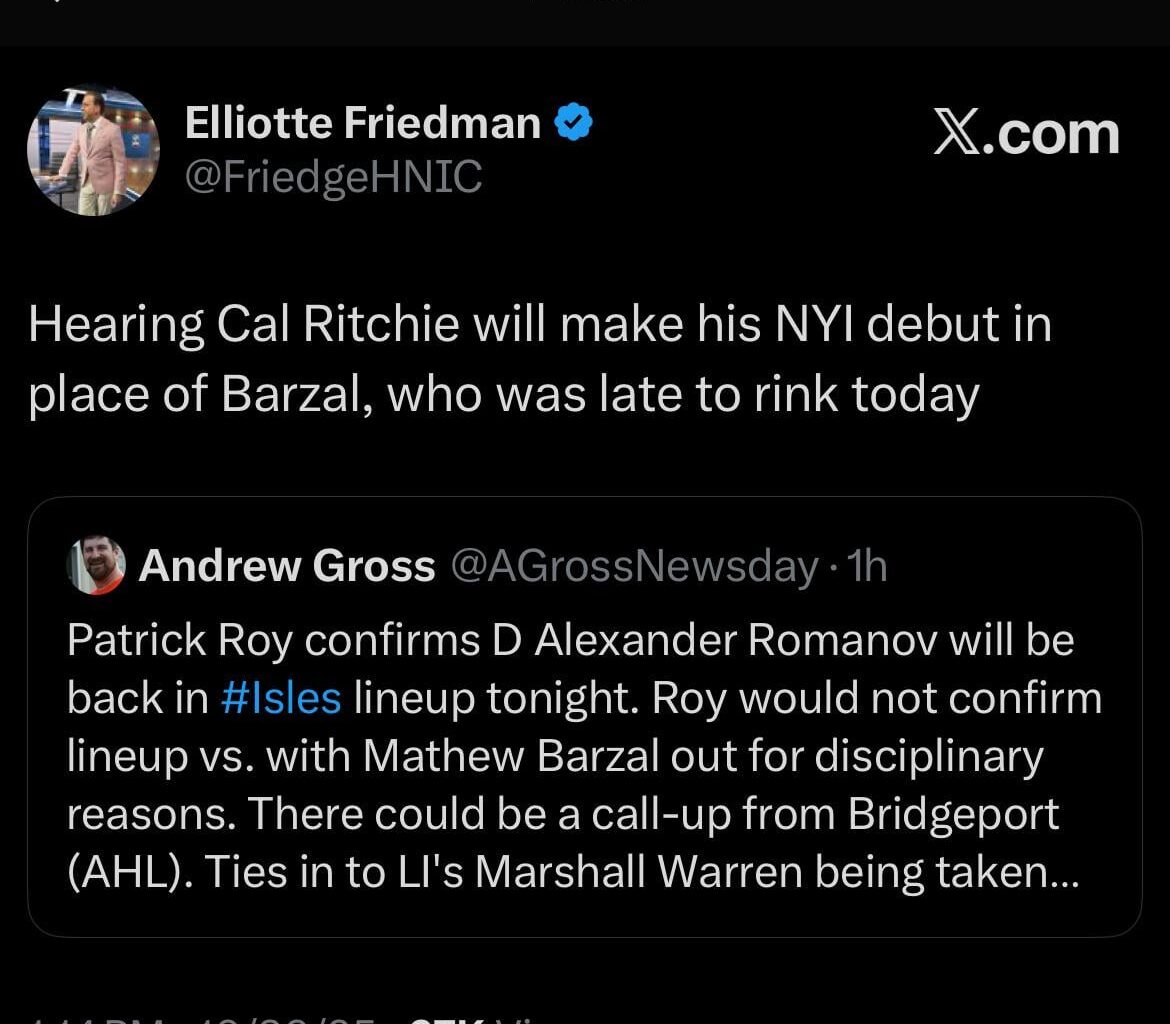Open the quoted Andrew Gross tweet
1170x1024 pixels.
pyautogui.click(x=585, y=715)
